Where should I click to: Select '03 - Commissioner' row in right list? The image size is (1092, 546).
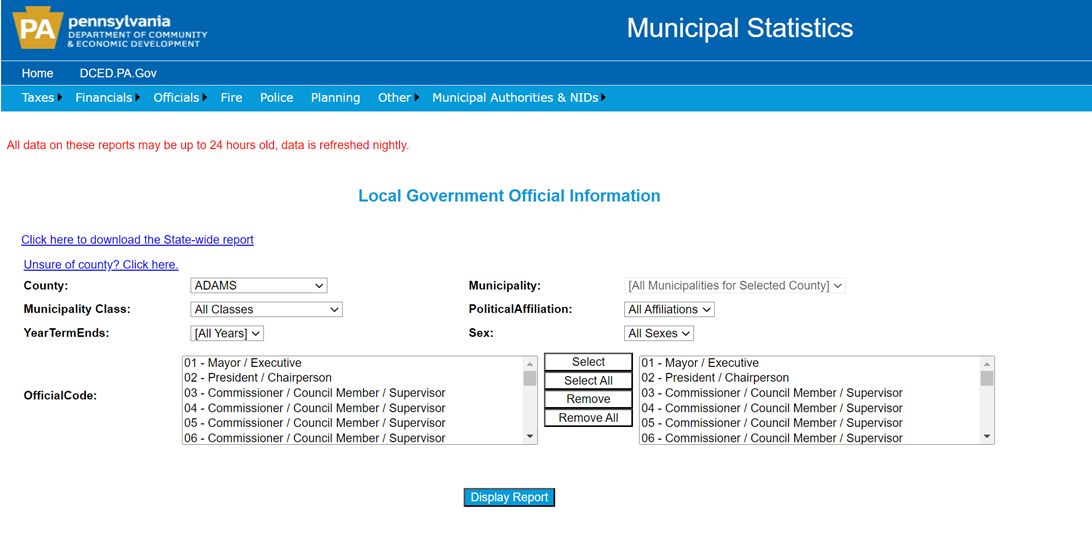(x=810, y=393)
